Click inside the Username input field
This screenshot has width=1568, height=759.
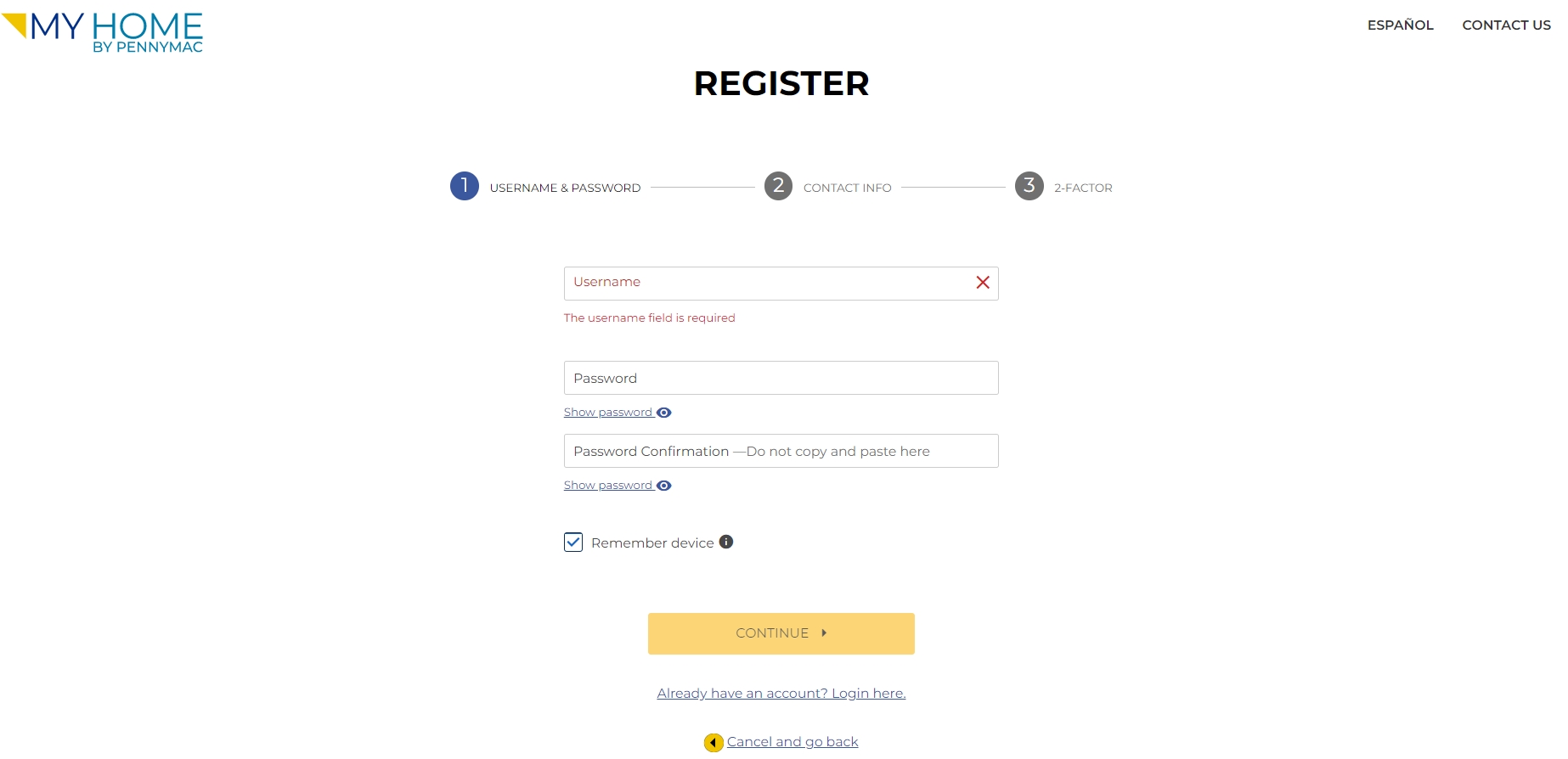[764, 283]
